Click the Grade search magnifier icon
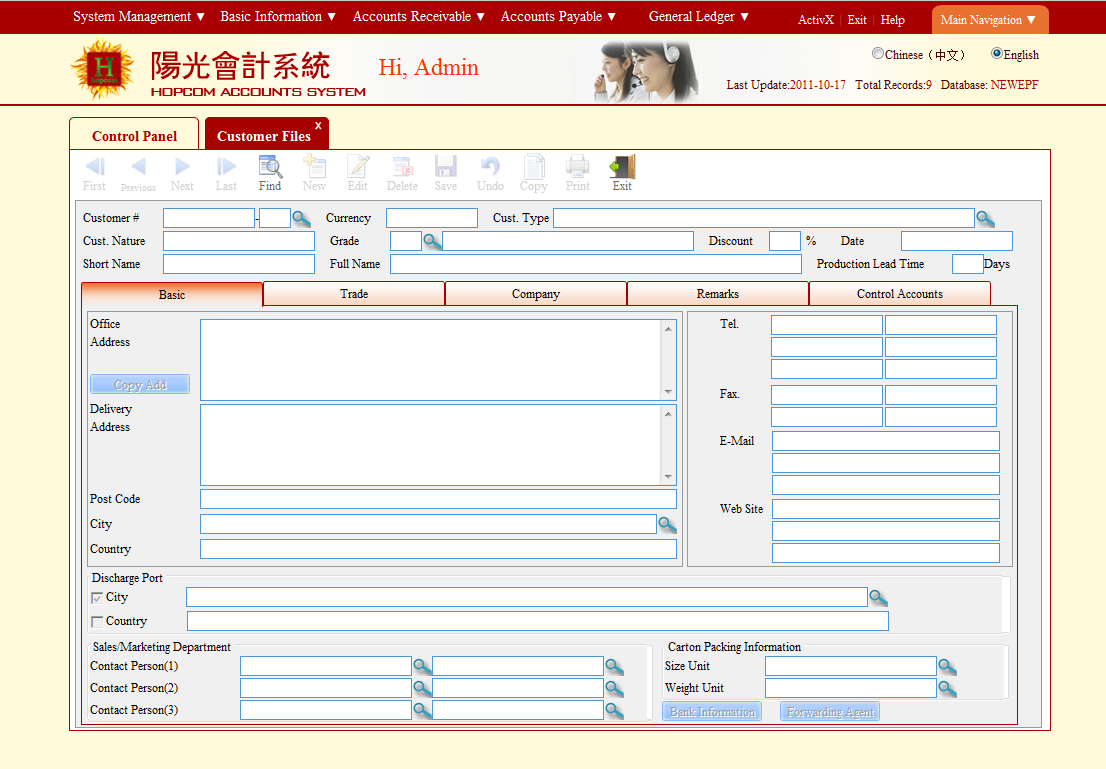 coord(432,241)
